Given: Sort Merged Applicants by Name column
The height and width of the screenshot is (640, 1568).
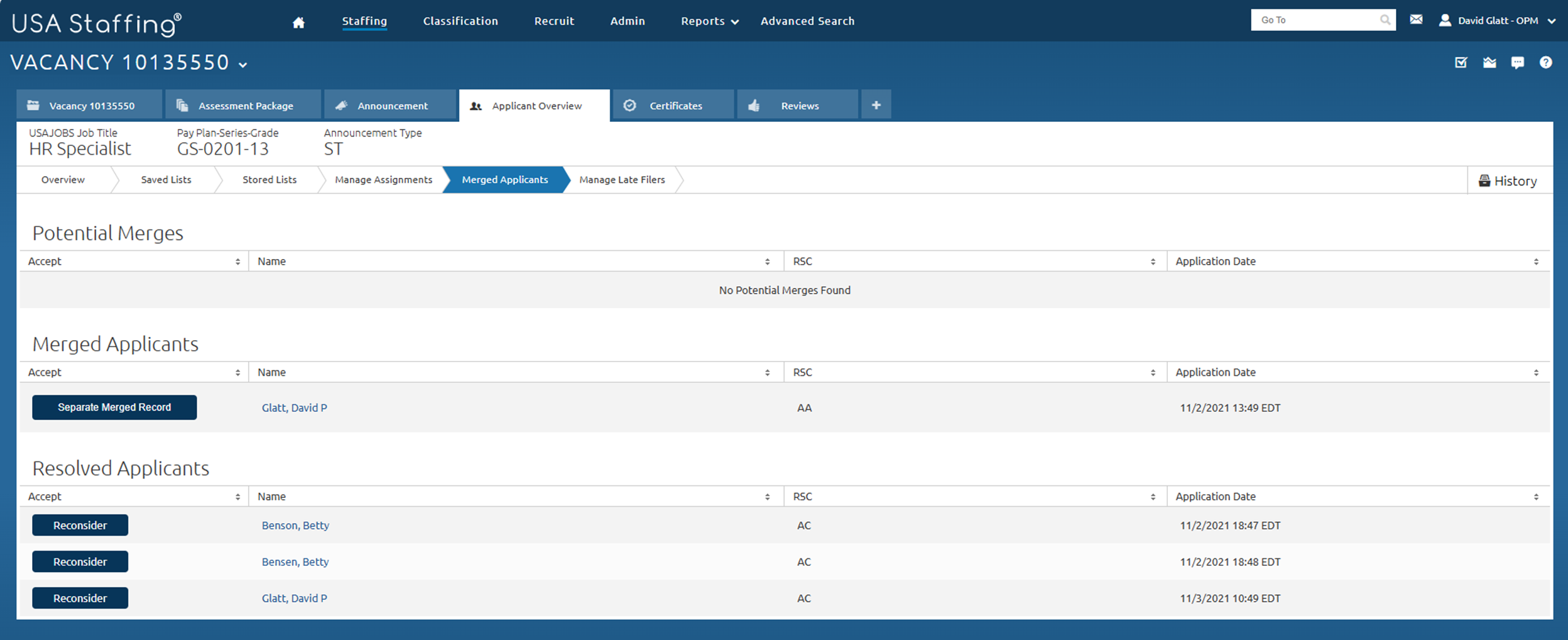Looking at the screenshot, I should (767, 373).
